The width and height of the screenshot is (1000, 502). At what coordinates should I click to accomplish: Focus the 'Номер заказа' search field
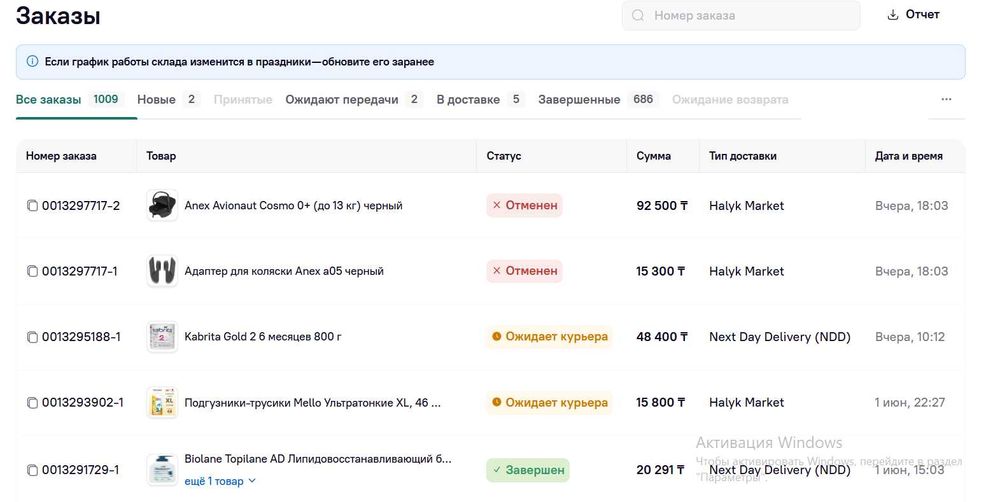coord(741,15)
